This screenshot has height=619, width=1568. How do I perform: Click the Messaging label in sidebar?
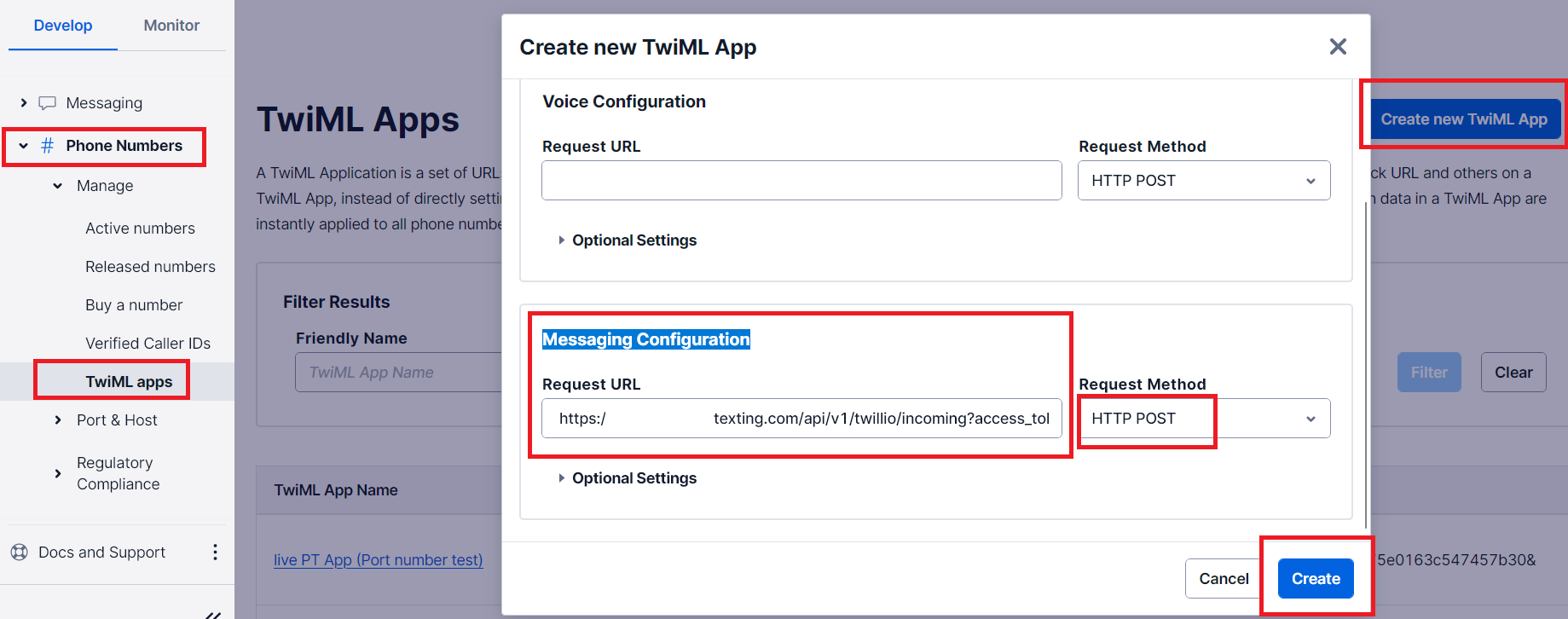point(104,103)
